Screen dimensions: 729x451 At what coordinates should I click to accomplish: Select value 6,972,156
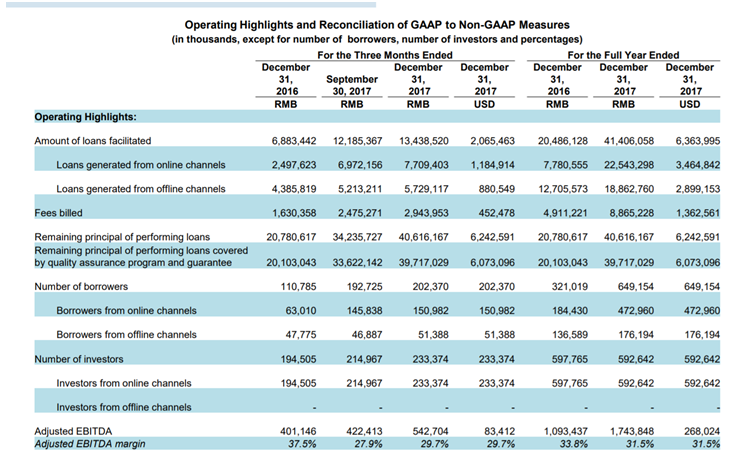360,165
